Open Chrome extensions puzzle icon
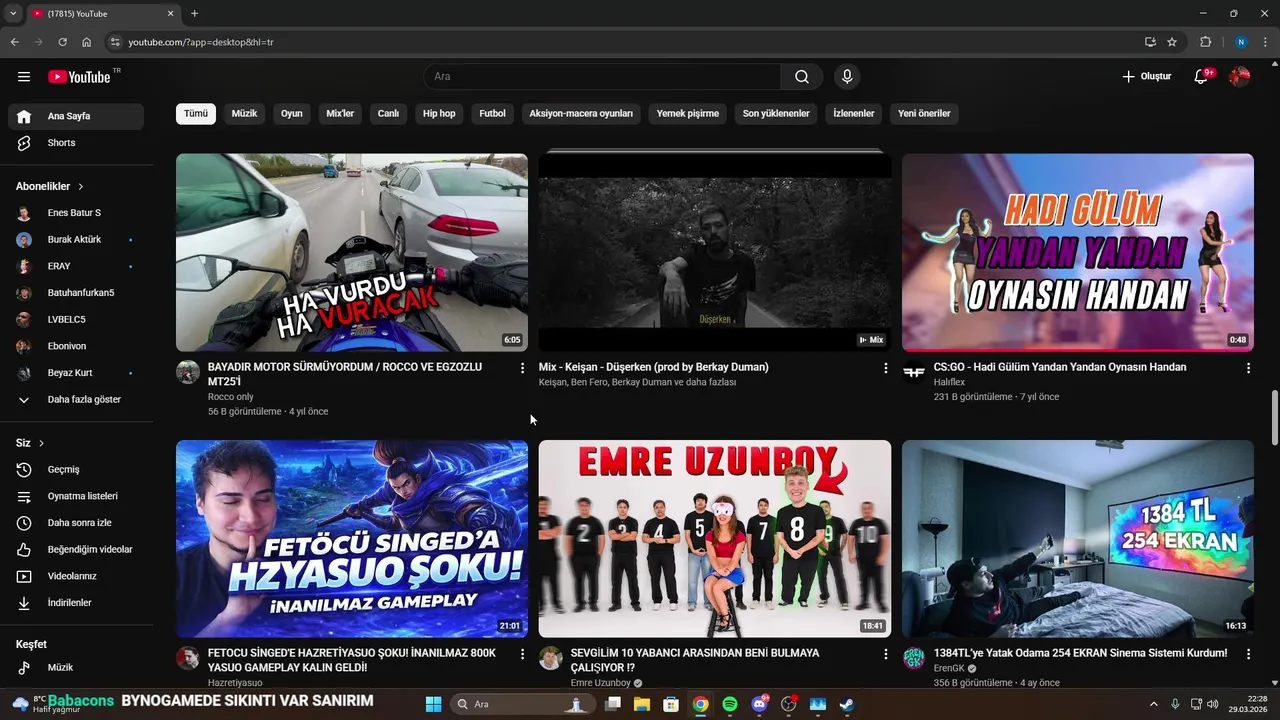1280x720 pixels. 1205,42
